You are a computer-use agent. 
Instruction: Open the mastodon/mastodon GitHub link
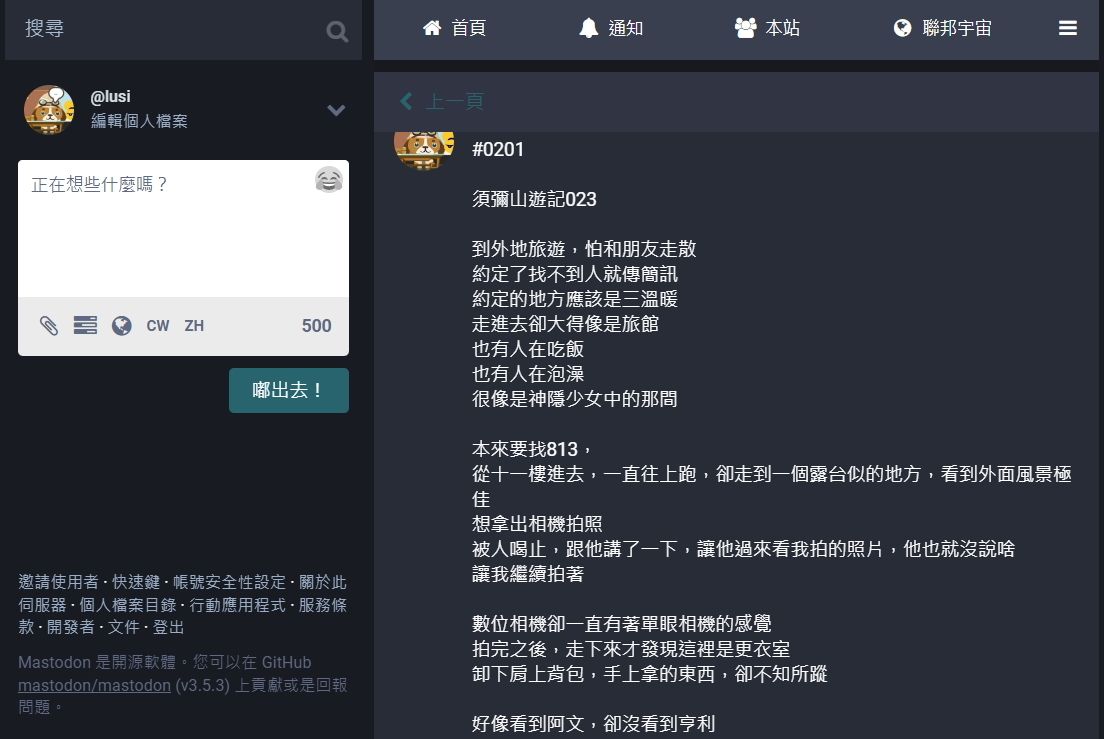pos(94,685)
